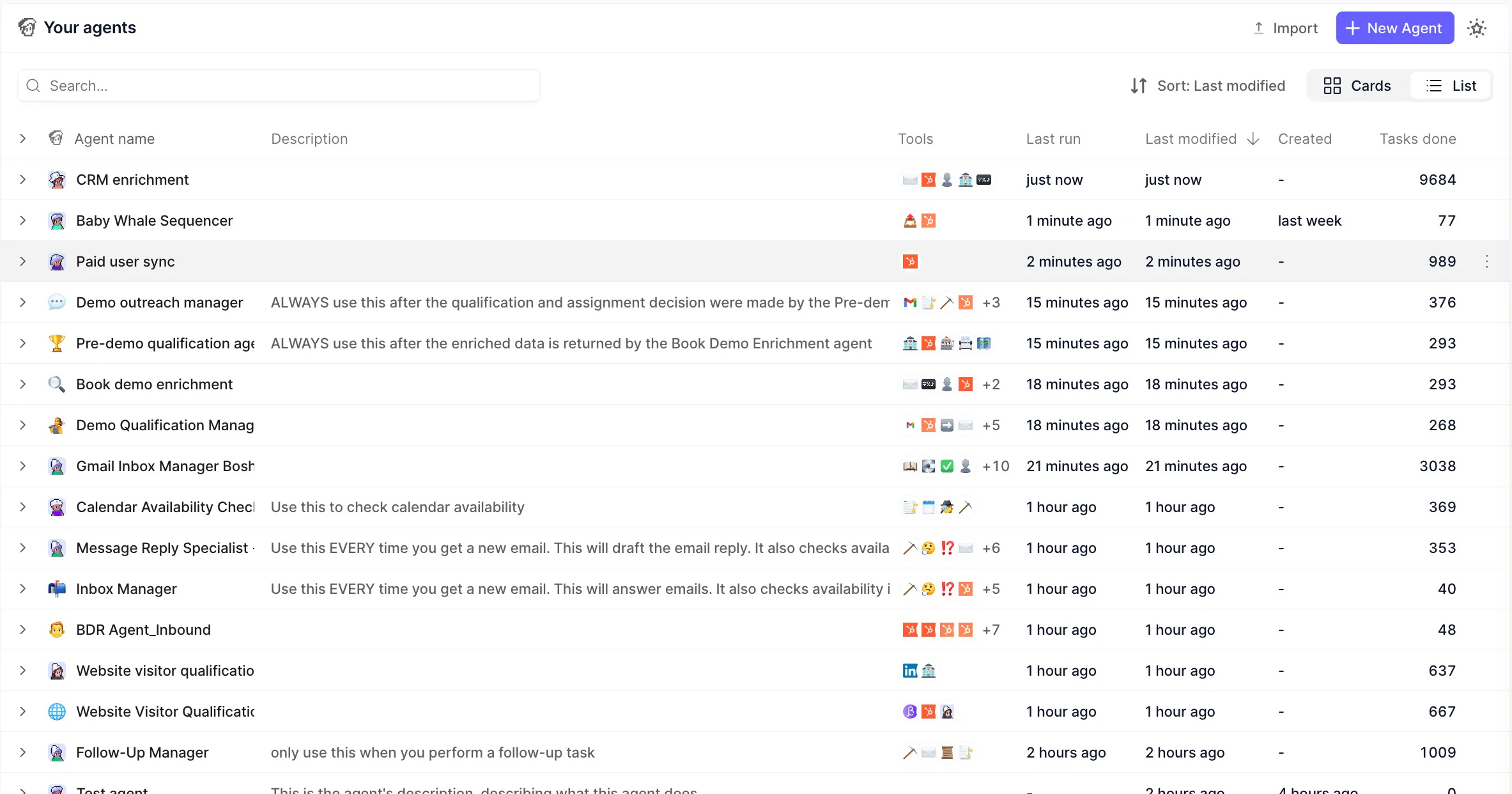Switch to Cards view
This screenshot has width=1512, height=794.
[x=1356, y=85]
